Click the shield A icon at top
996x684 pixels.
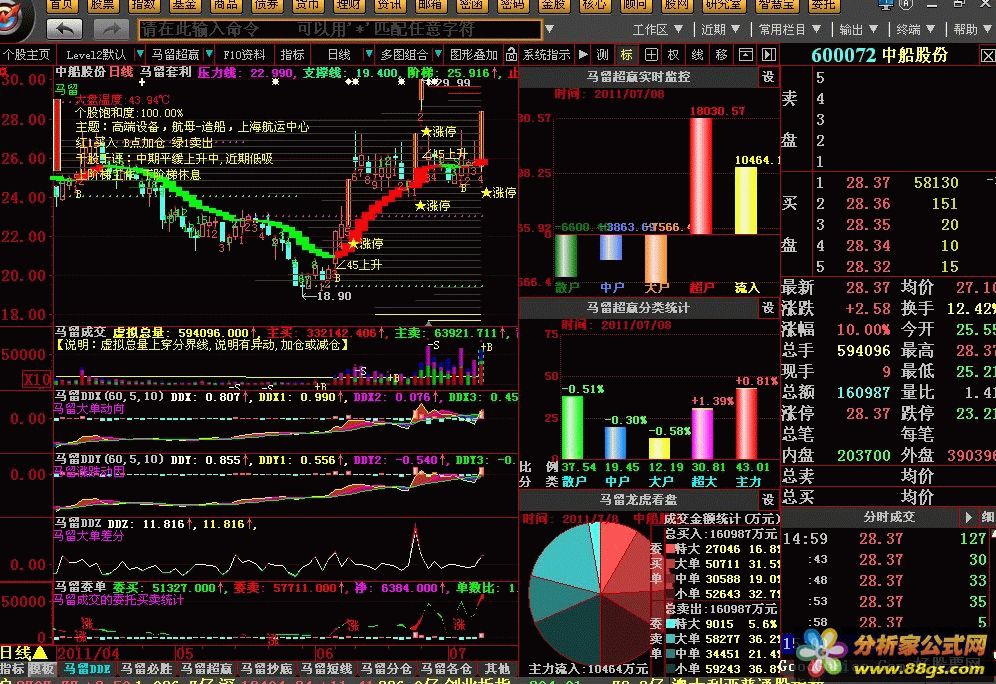(907, 5)
